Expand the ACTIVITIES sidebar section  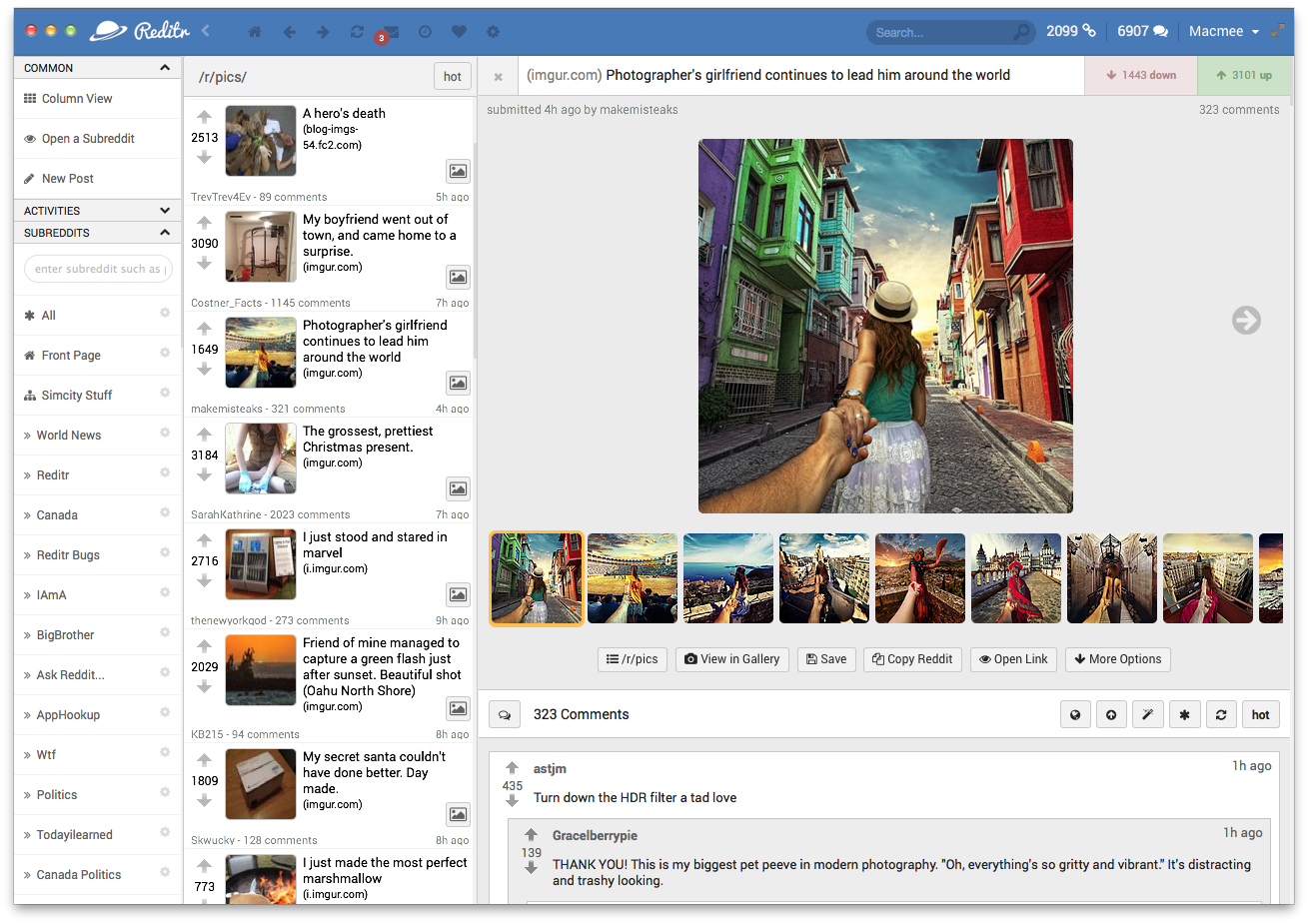pos(164,211)
